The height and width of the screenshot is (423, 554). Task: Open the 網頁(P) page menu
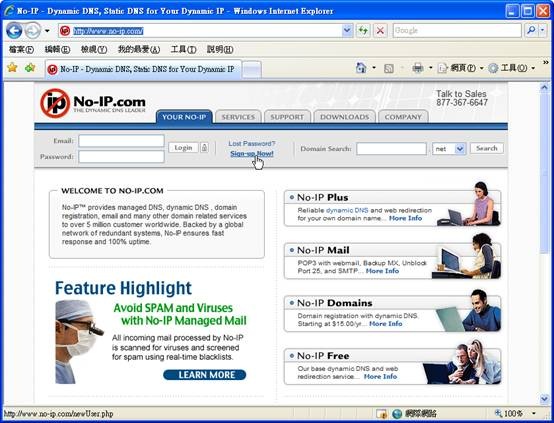(x=460, y=68)
